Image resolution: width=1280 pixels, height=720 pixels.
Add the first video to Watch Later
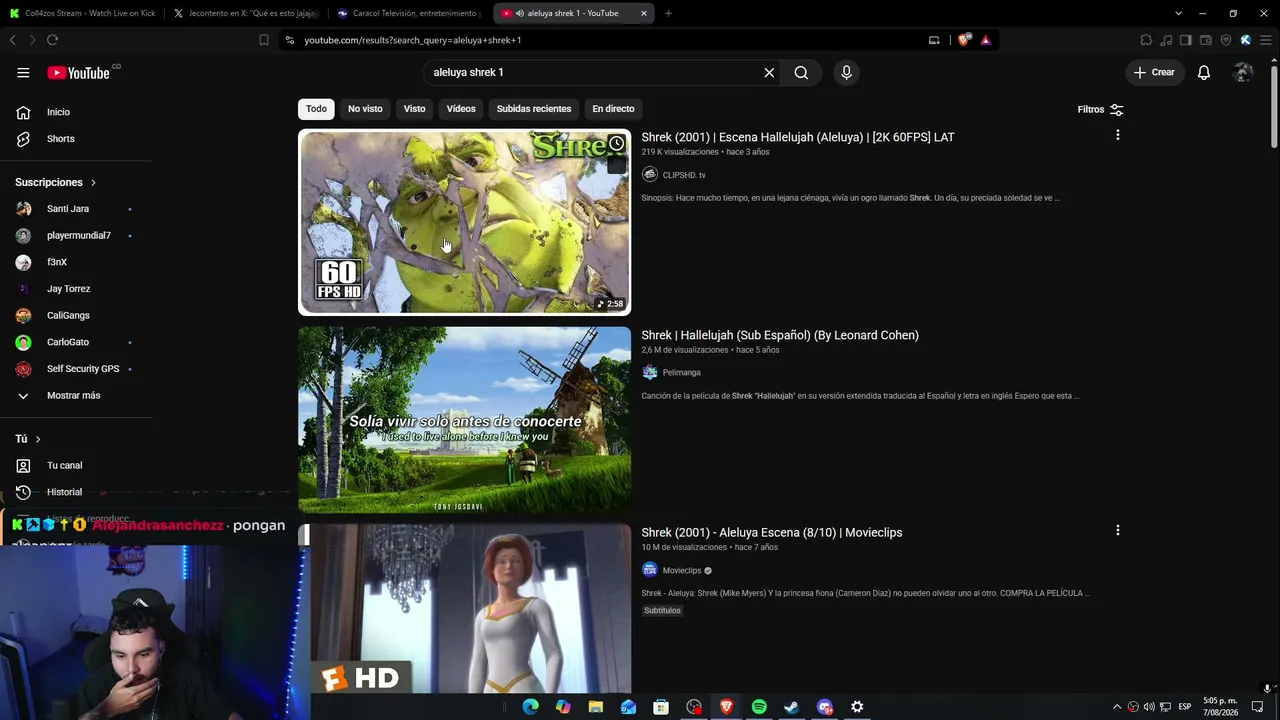(x=616, y=144)
